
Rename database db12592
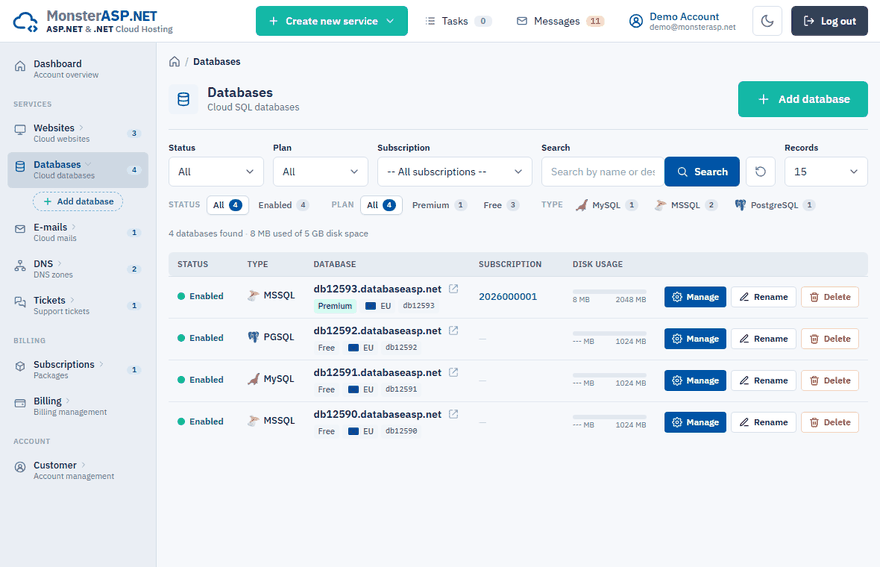click(763, 339)
